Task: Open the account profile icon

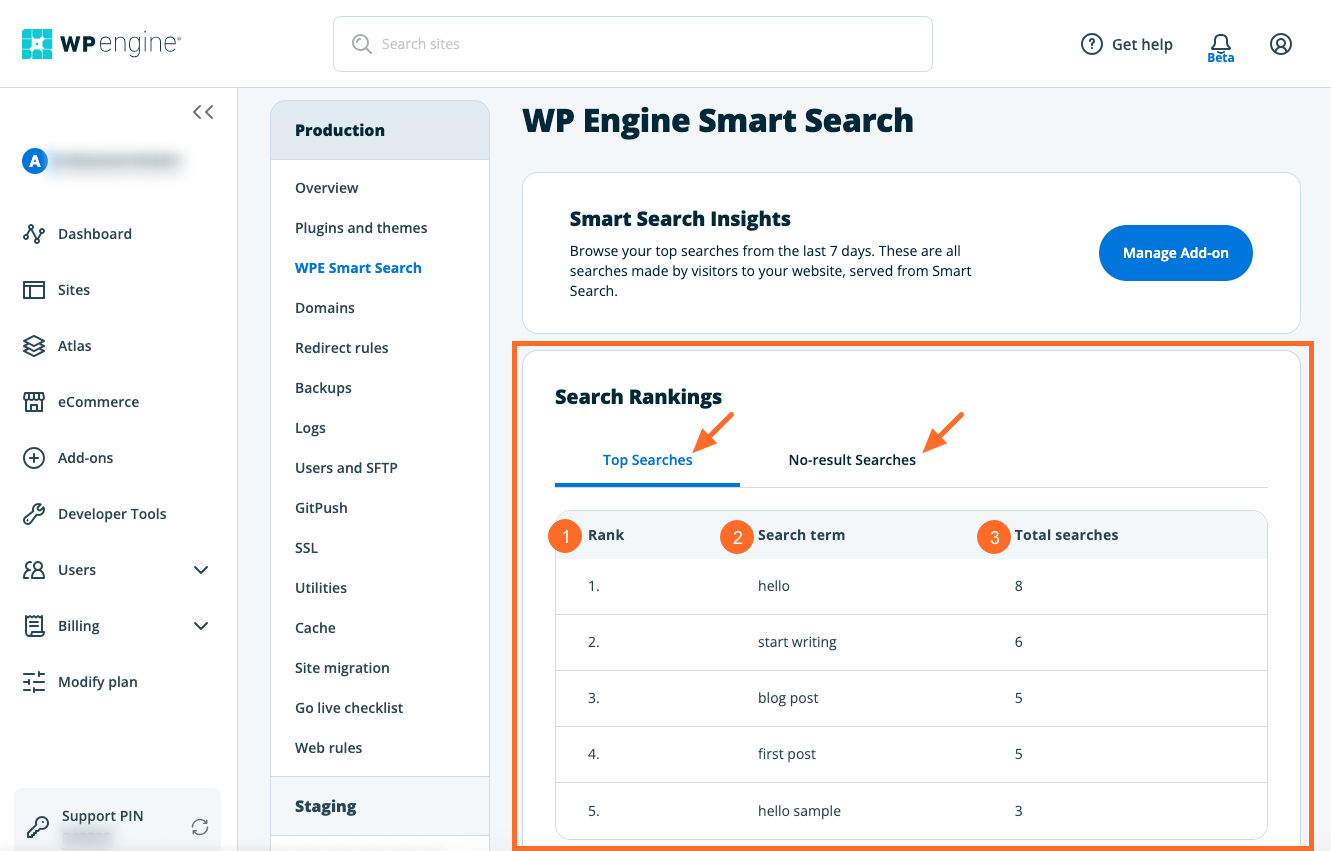Action: pos(1281,44)
